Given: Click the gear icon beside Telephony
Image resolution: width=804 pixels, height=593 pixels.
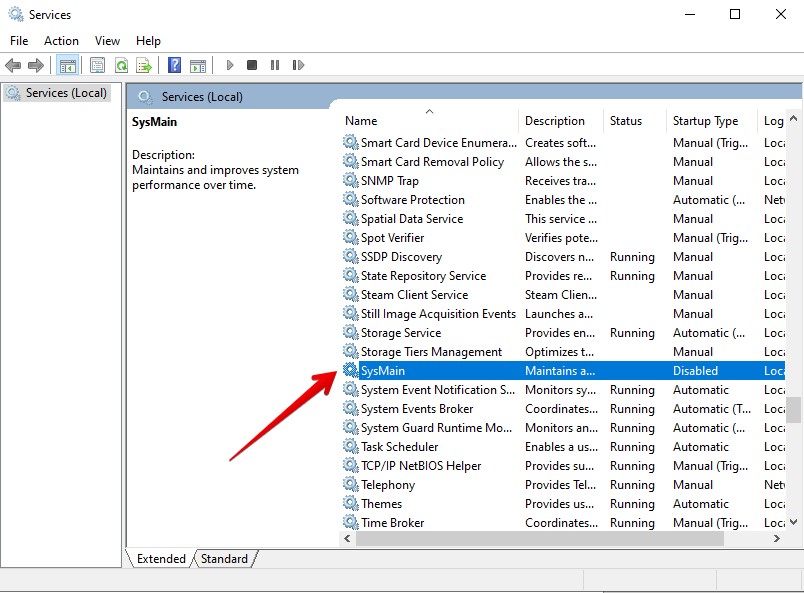Looking at the screenshot, I should 351,484.
